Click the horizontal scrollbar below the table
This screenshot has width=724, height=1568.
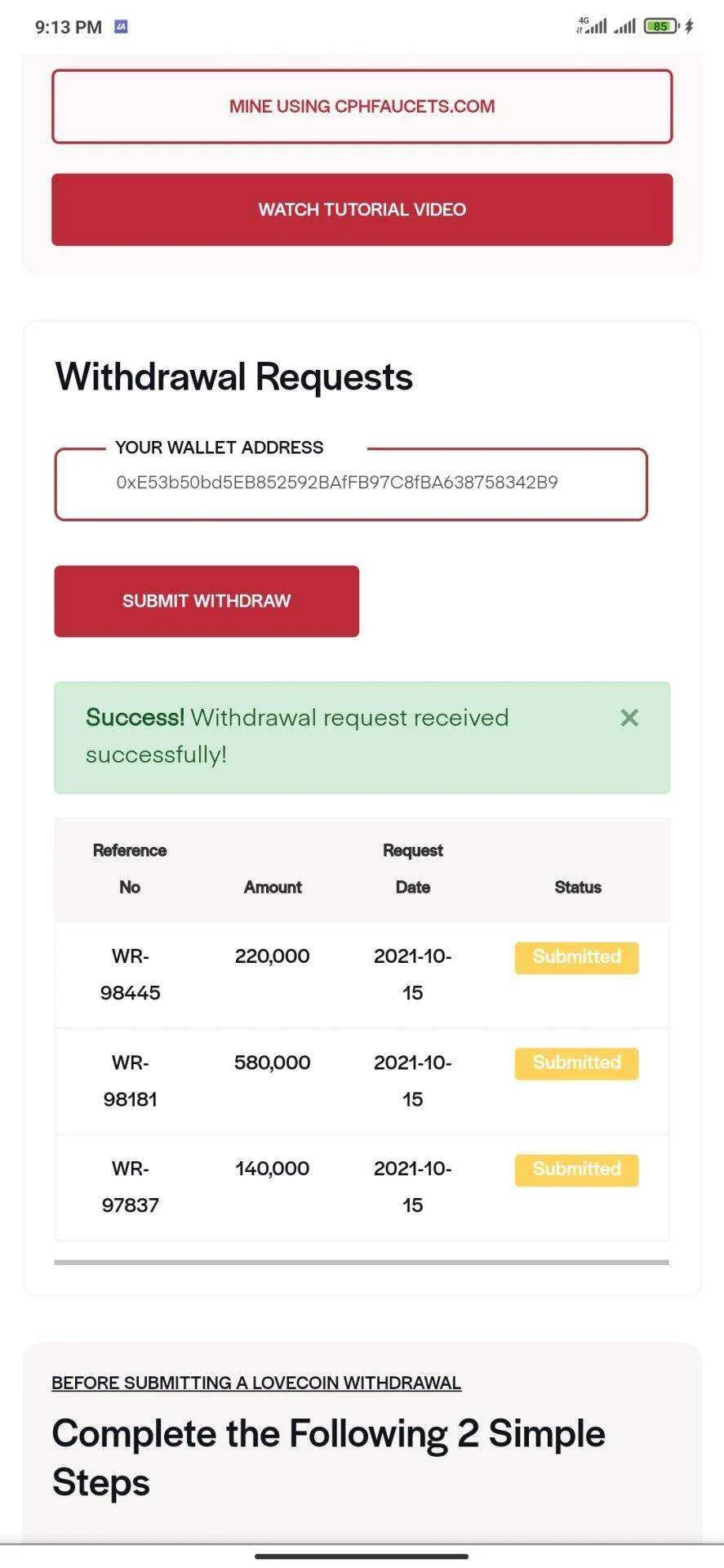tap(362, 1262)
